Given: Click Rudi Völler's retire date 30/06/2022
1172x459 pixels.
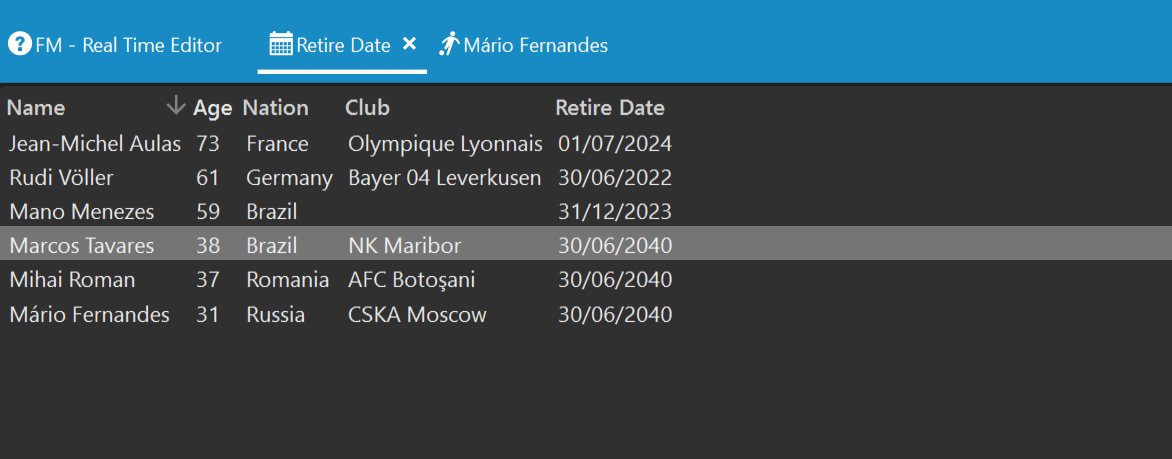Looking at the screenshot, I should tap(615, 178).
